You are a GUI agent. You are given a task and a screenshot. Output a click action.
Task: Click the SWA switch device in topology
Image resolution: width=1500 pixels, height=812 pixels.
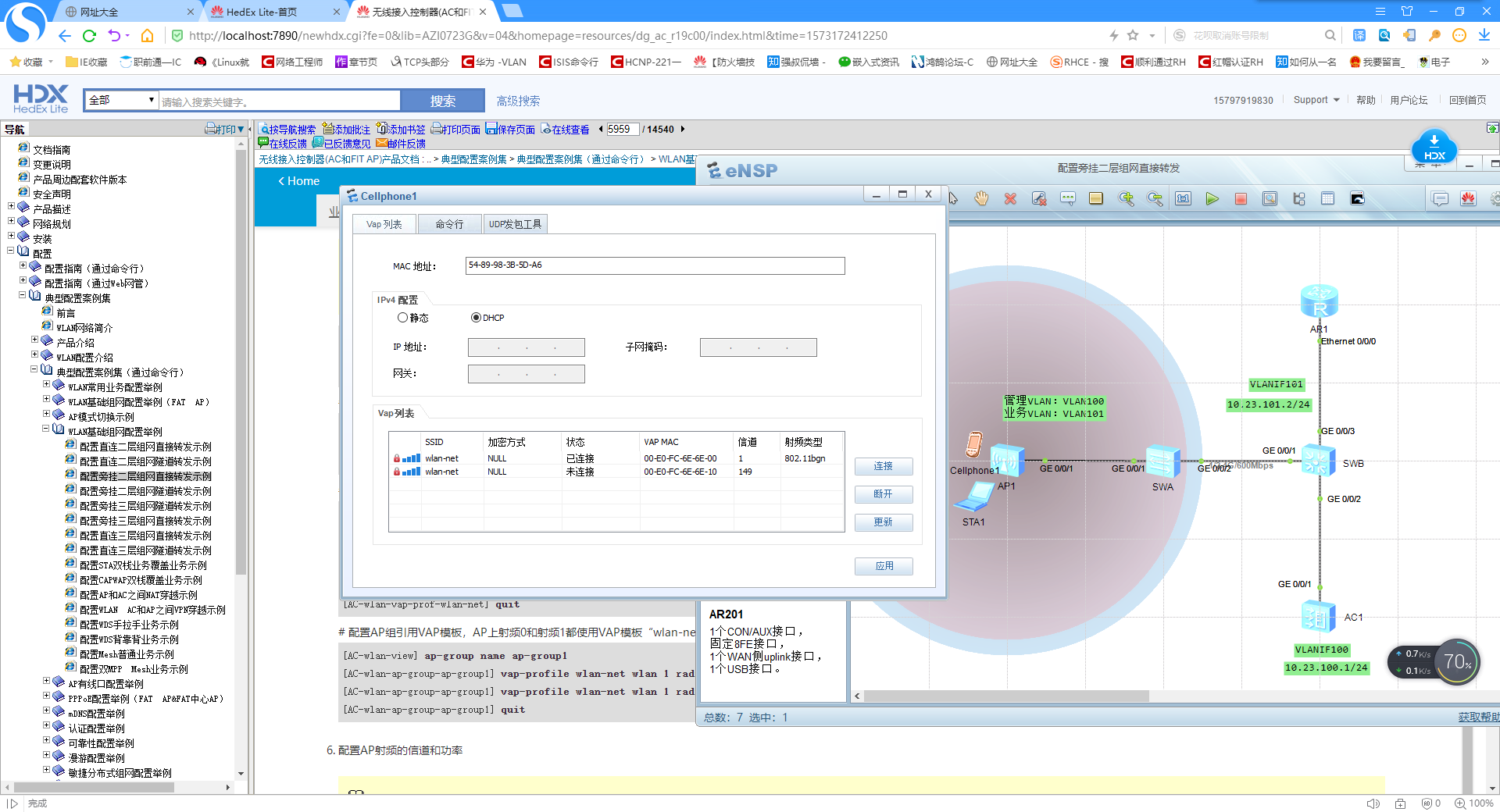coord(1163,461)
